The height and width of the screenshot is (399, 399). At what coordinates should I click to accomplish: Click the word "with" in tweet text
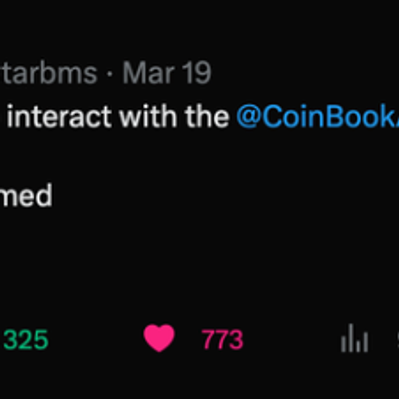click(x=148, y=117)
